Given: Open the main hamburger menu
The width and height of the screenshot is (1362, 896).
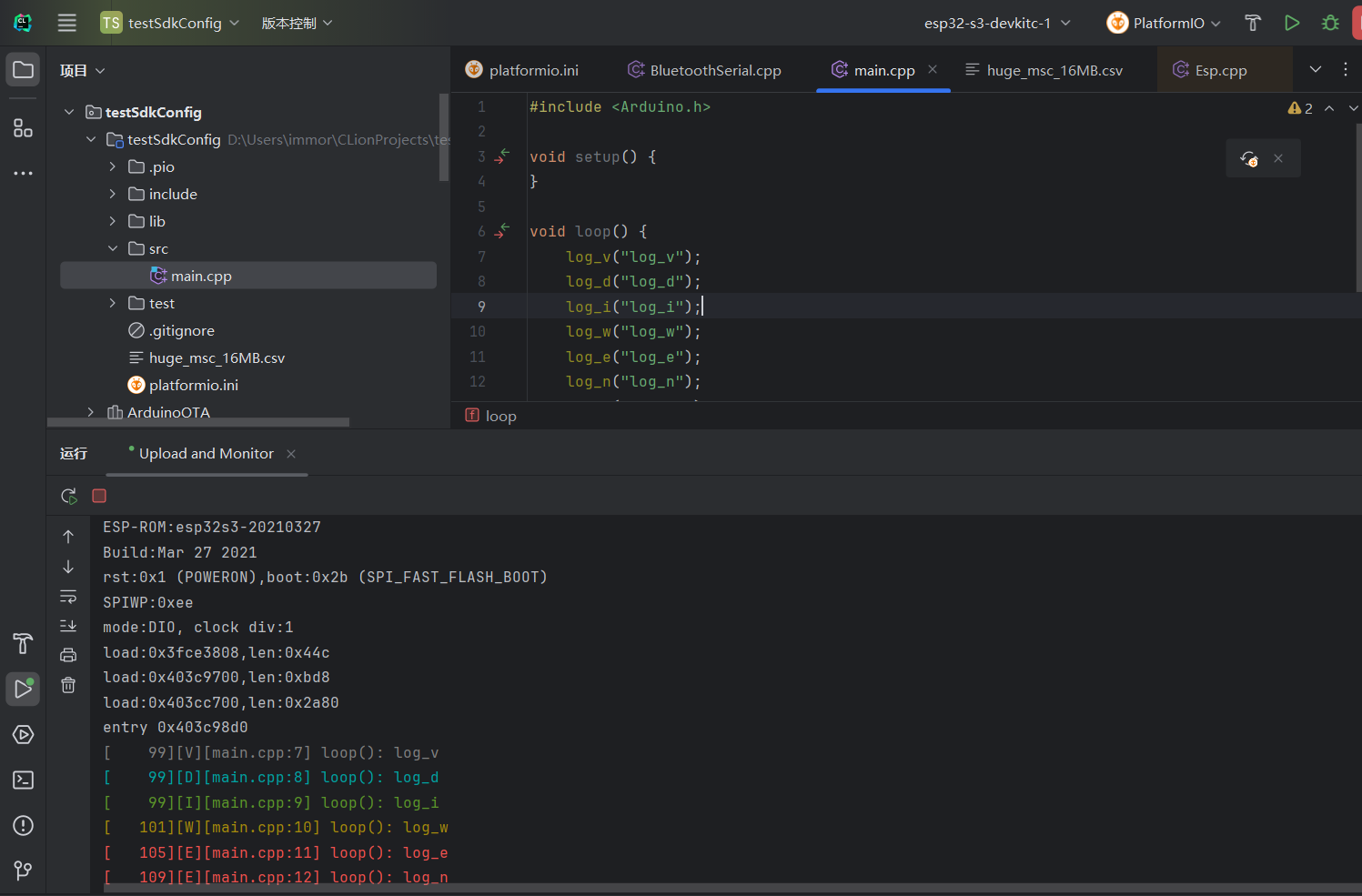Looking at the screenshot, I should coord(67,23).
